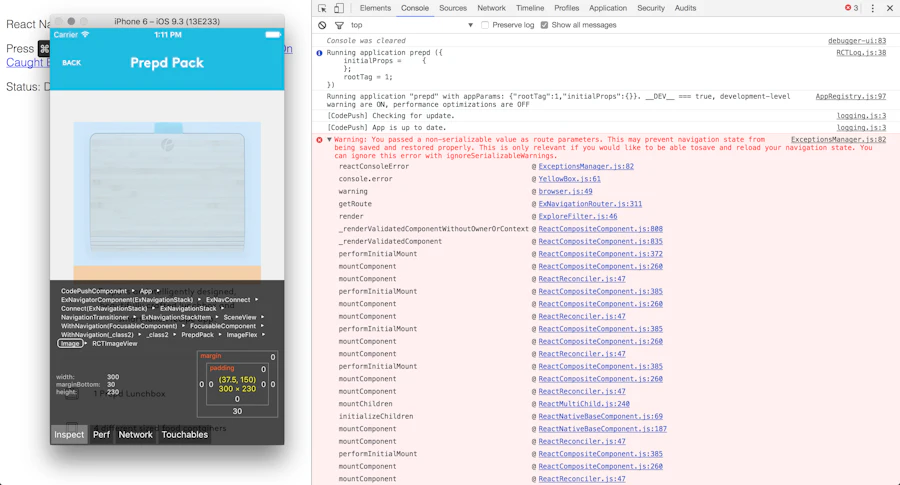The image size is (900, 485).
Task: Select Network tab in simulator inspector
Action: (135, 434)
